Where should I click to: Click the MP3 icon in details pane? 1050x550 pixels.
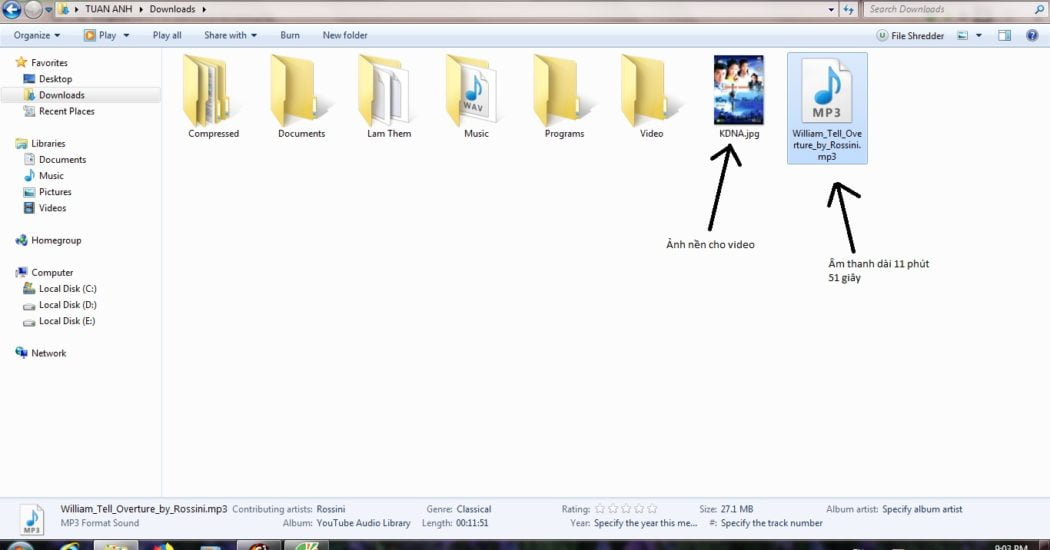click(31, 519)
